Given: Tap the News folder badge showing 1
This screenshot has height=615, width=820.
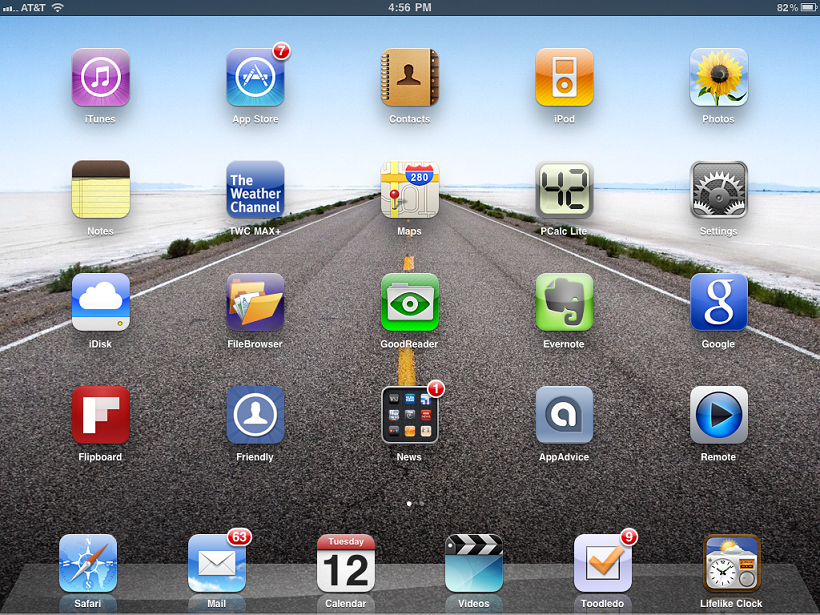Looking at the screenshot, I should [436, 389].
